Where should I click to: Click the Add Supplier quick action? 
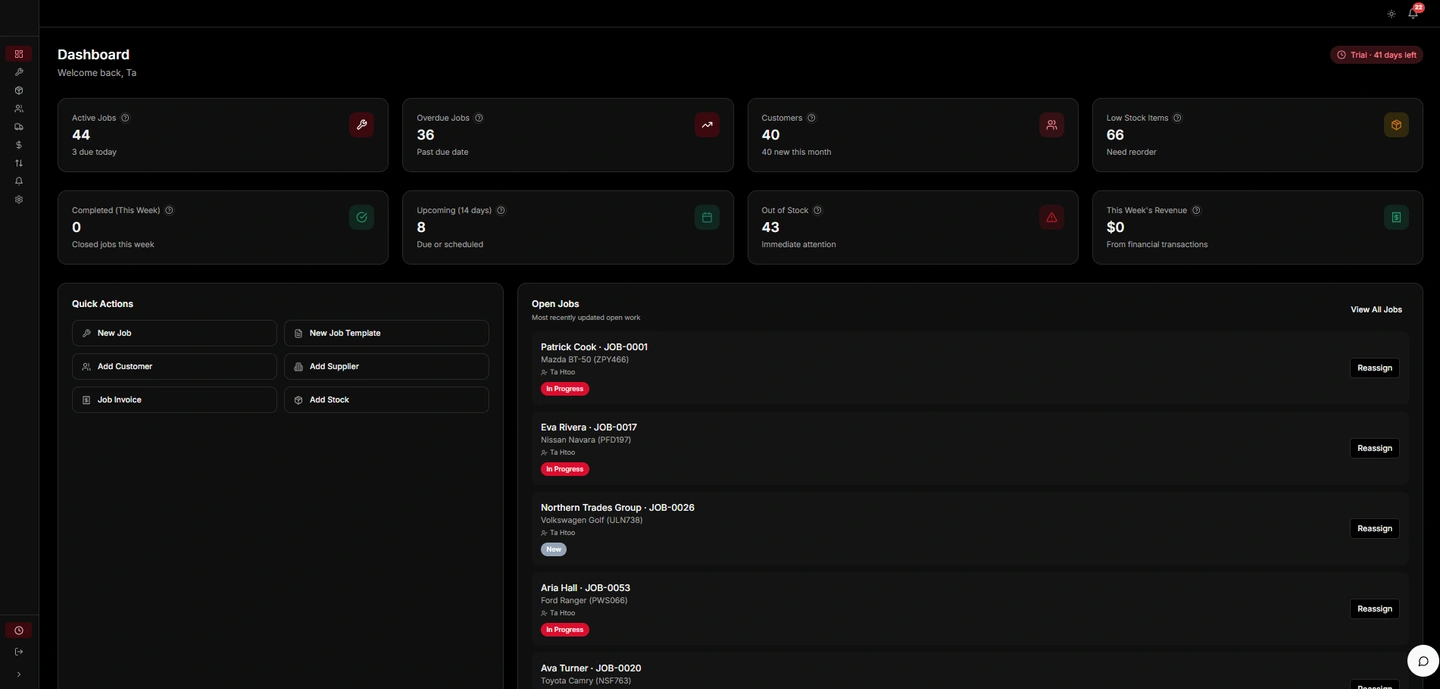click(386, 367)
